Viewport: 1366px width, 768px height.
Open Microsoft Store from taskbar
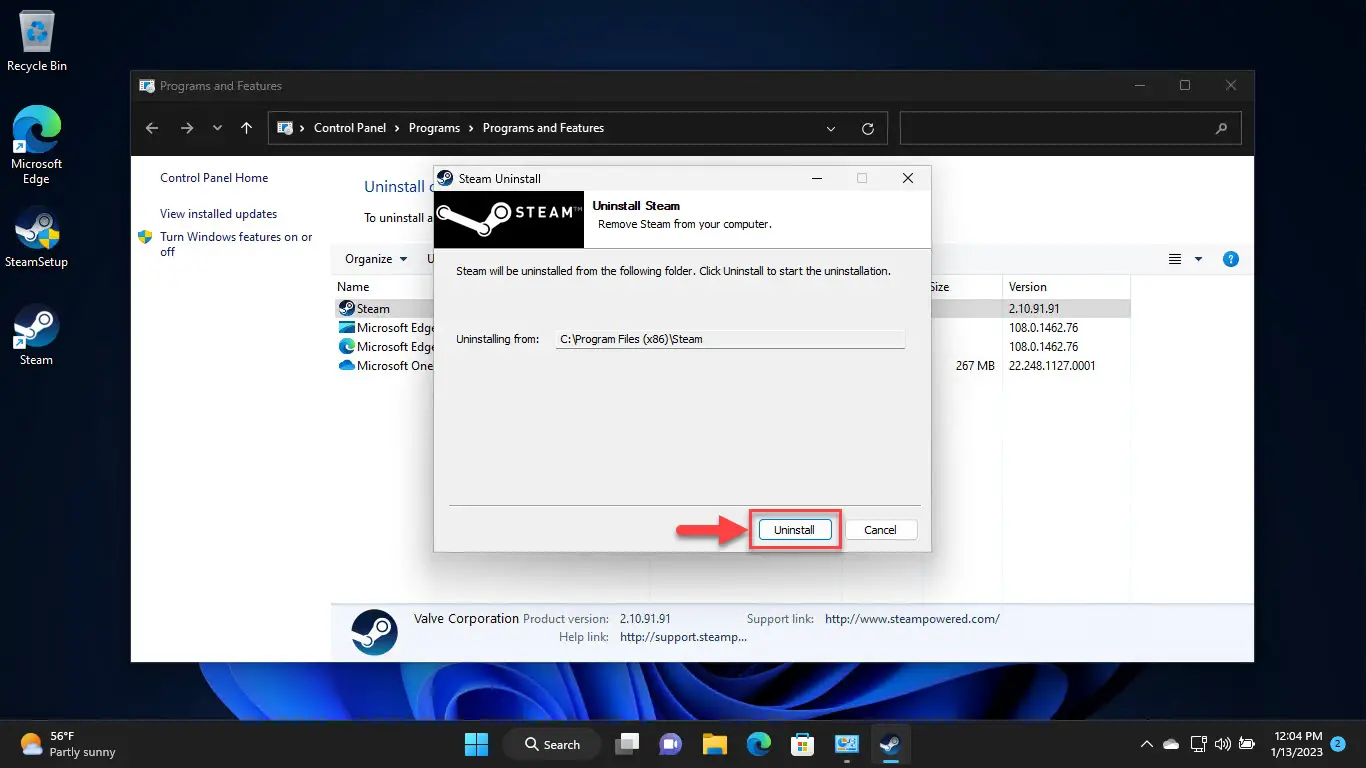coord(802,744)
